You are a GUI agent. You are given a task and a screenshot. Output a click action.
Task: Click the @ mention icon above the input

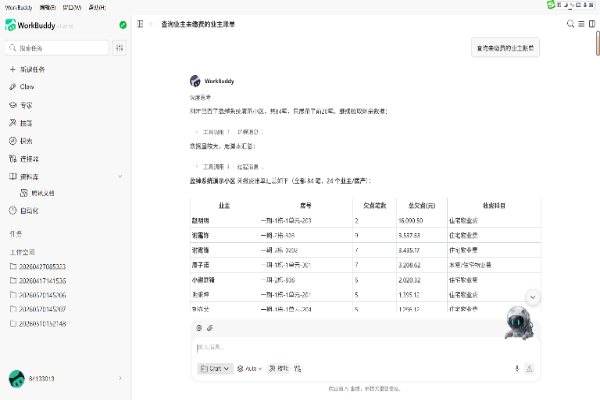tap(199, 328)
